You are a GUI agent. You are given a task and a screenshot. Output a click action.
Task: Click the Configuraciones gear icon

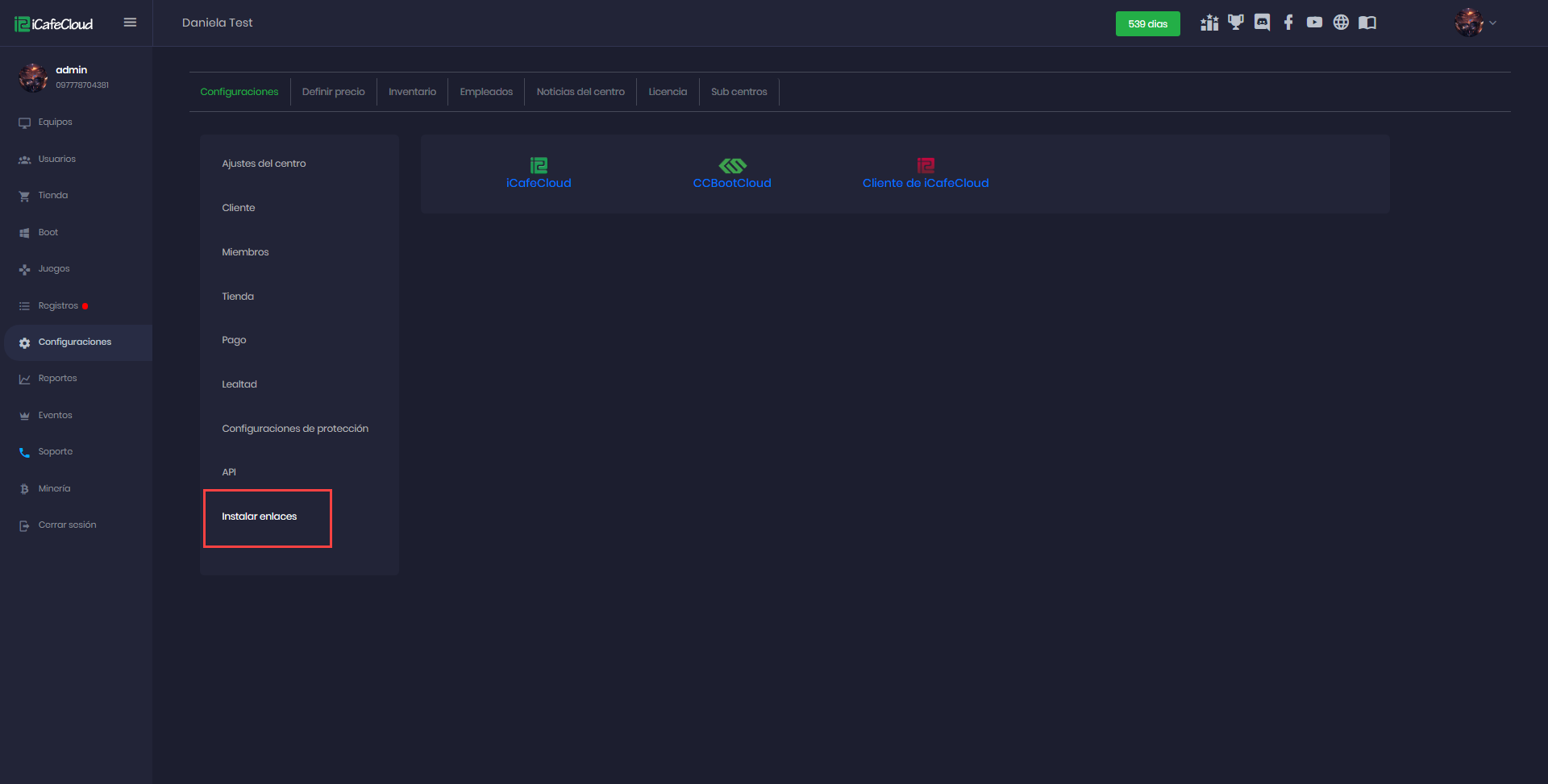tap(24, 343)
